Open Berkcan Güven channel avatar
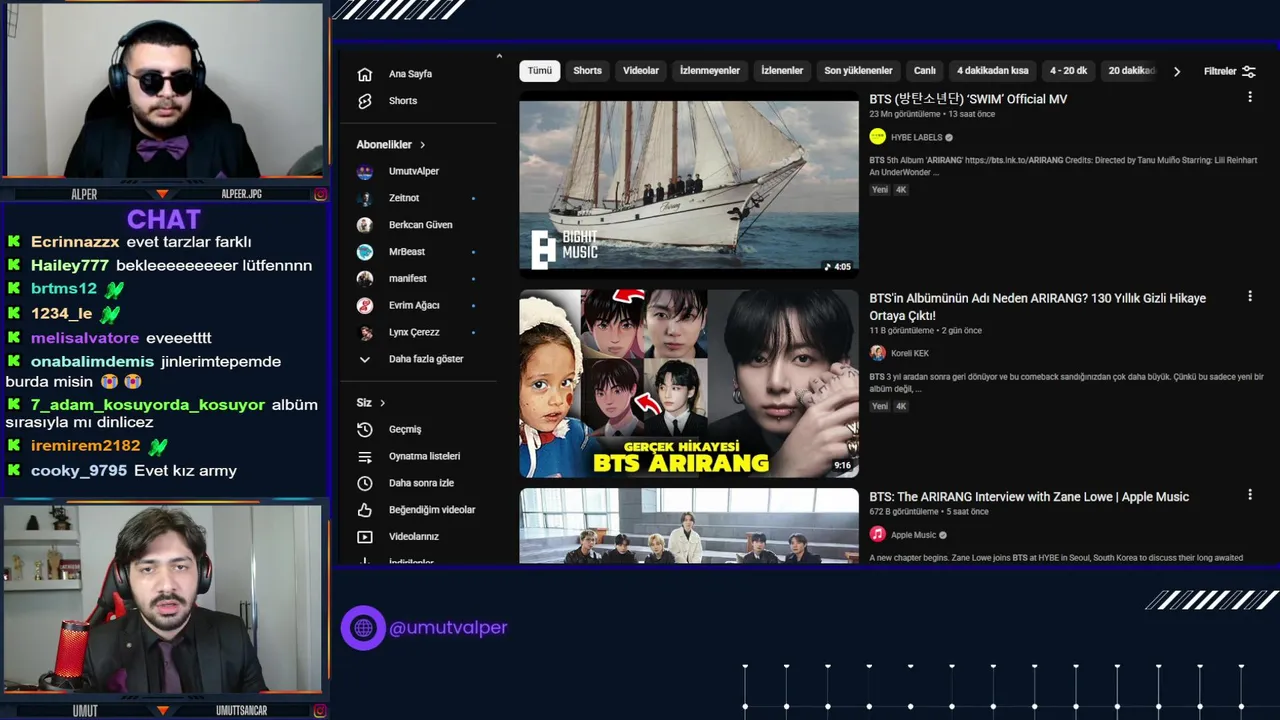 coord(365,225)
